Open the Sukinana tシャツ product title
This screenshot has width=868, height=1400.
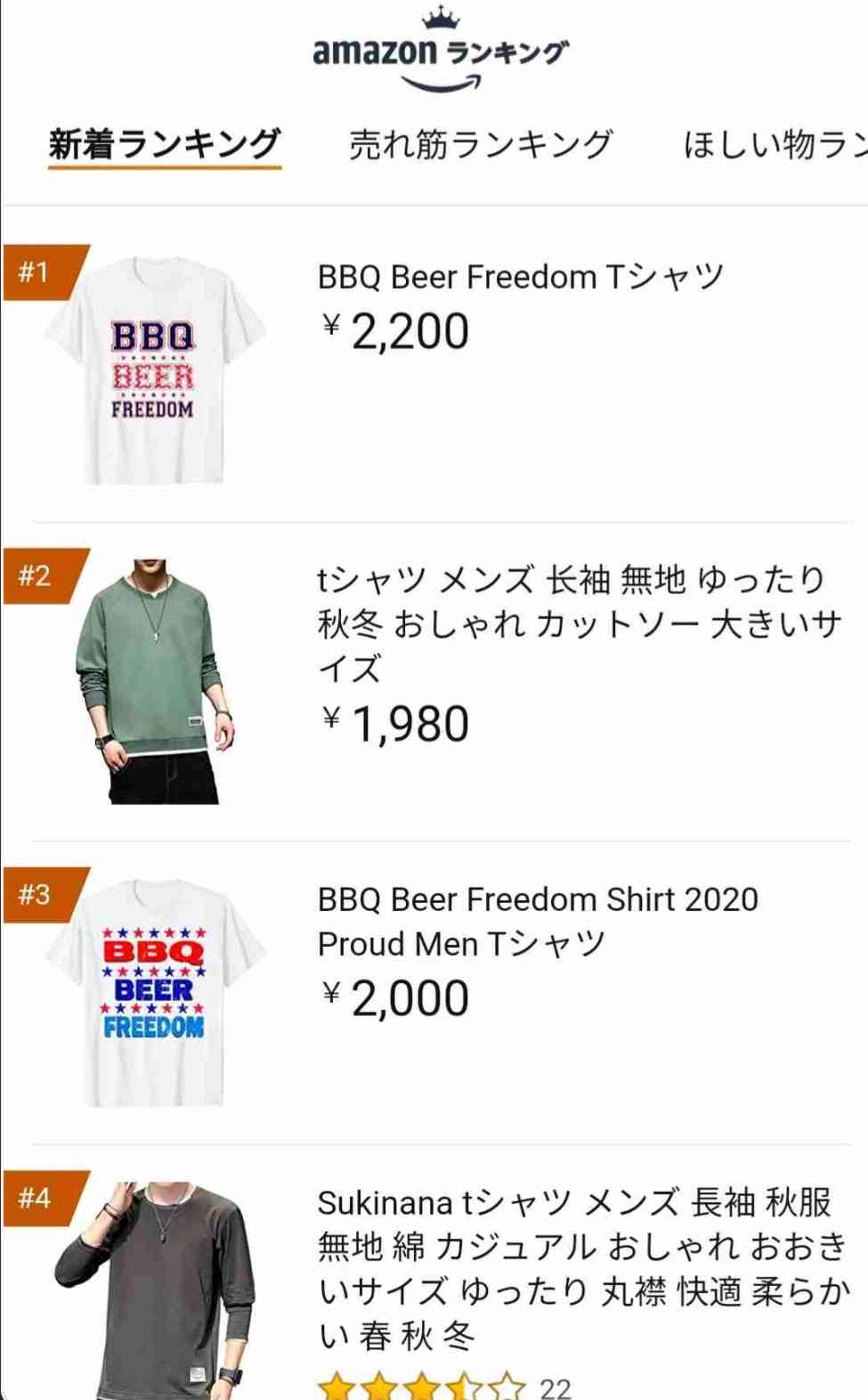point(583,1268)
